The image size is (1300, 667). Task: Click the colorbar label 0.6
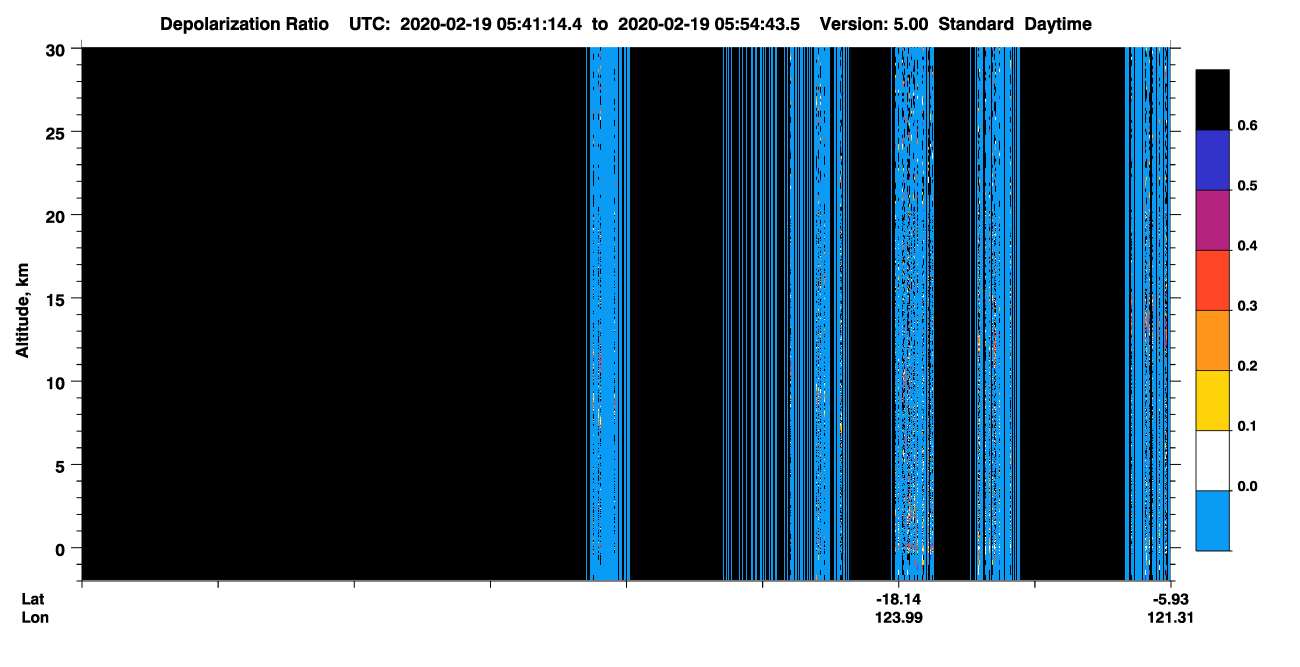(1247, 126)
